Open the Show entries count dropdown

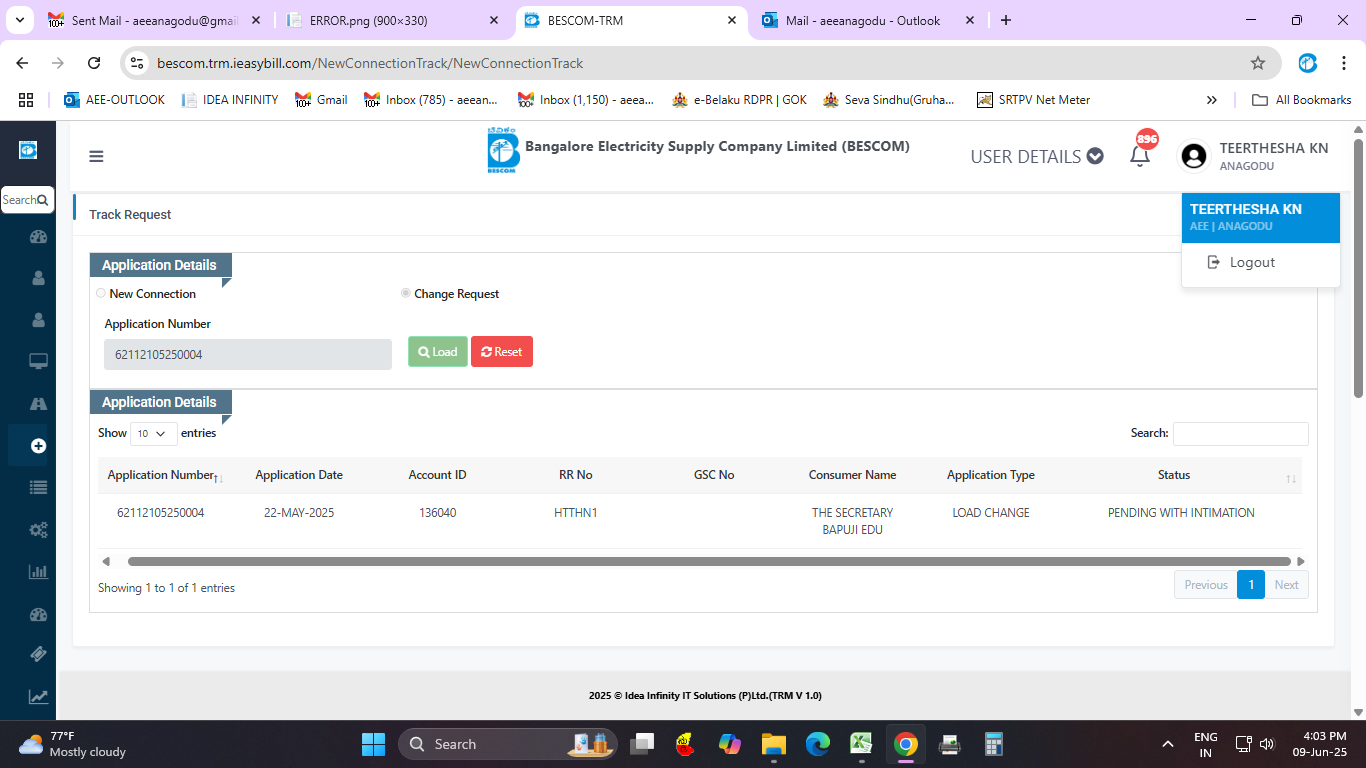pos(154,434)
